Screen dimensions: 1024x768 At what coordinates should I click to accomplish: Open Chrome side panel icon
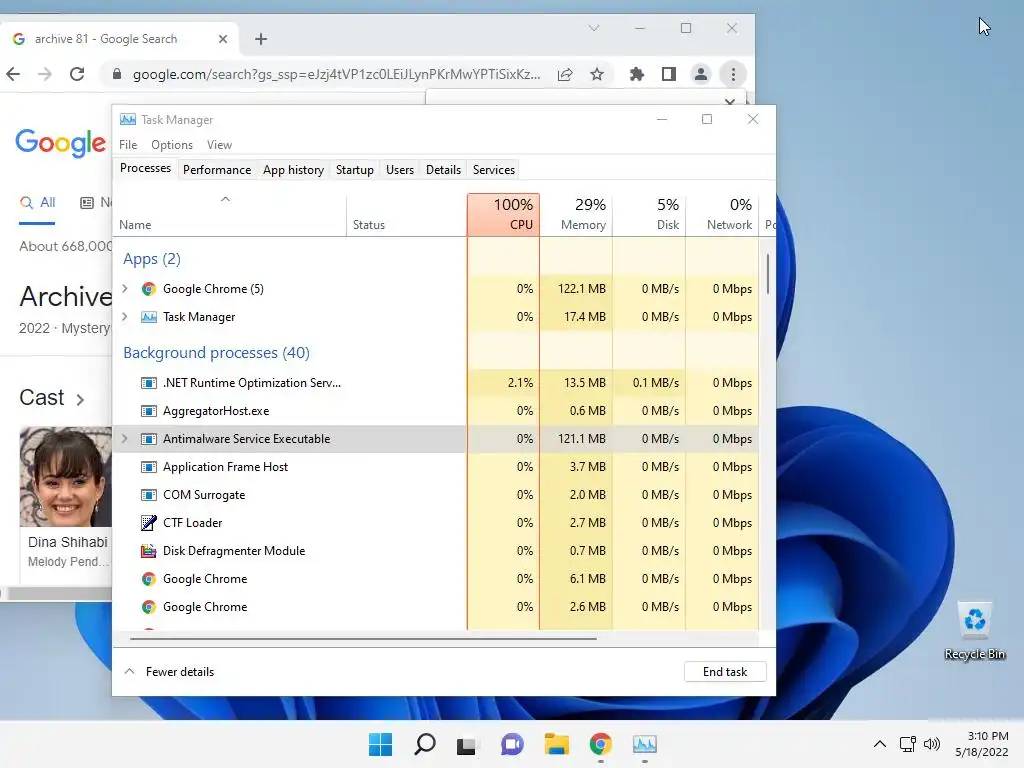[669, 74]
